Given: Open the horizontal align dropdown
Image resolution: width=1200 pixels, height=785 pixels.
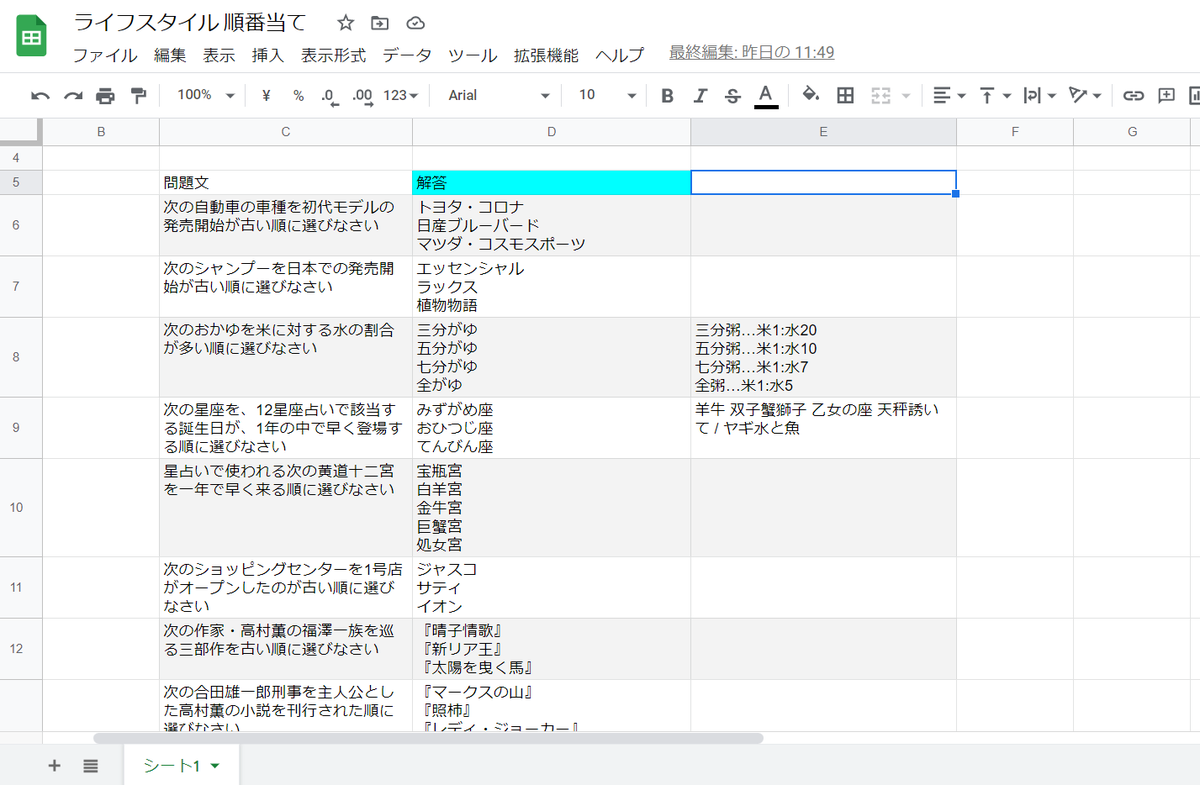Looking at the screenshot, I should pyautogui.click(x=949, y=95).
